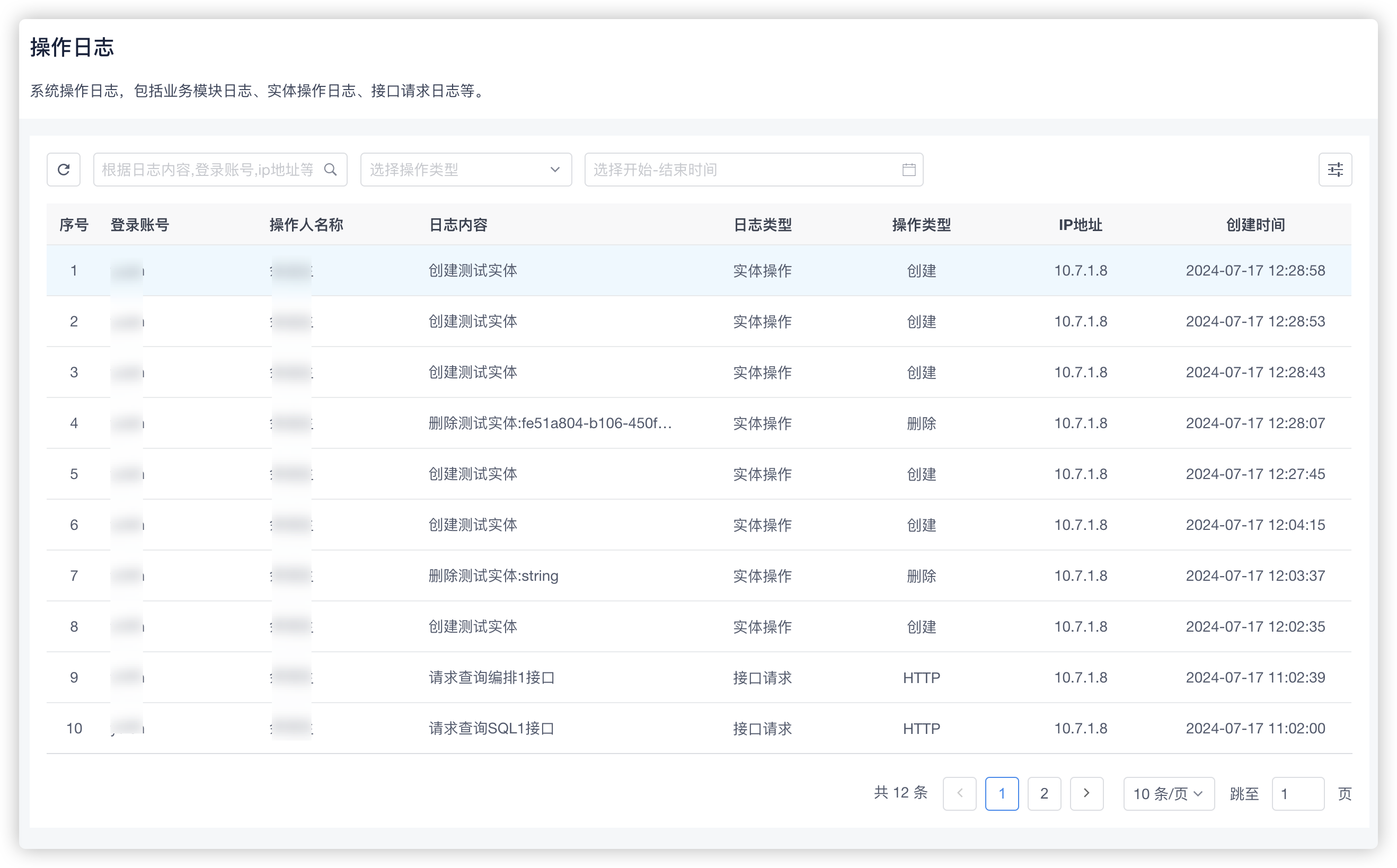Go to next page arrow

[x=1086, y=793]
